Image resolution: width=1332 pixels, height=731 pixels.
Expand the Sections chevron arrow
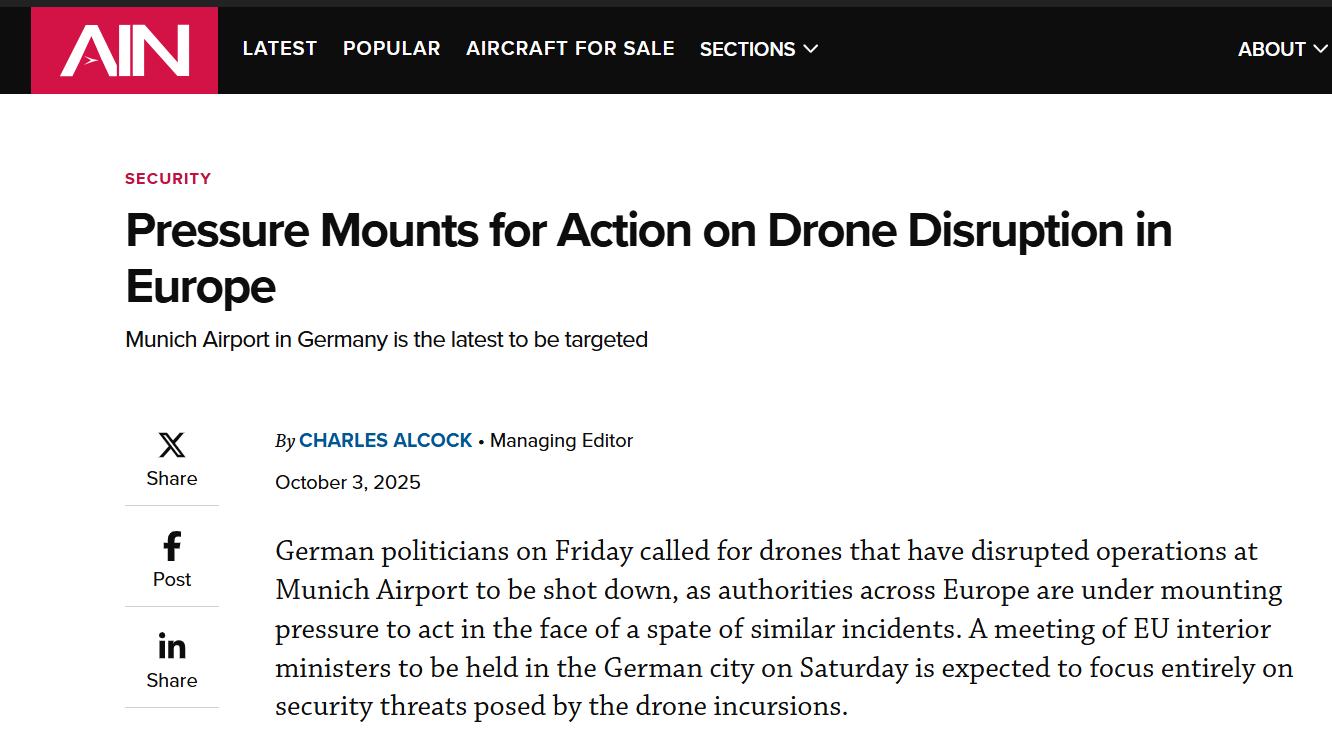coord(810,49)
